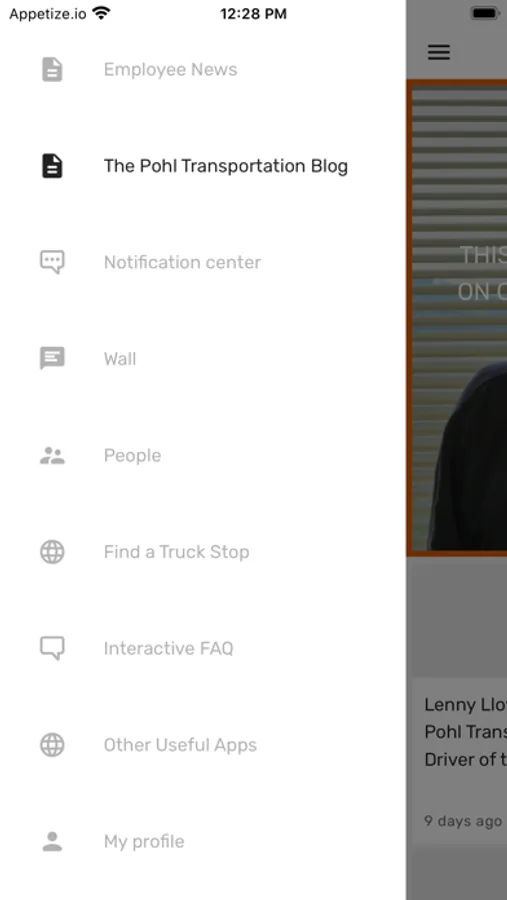Choose the Other Useful Apps label
This screenshot has height=900, width=507.
click(180, 745)
